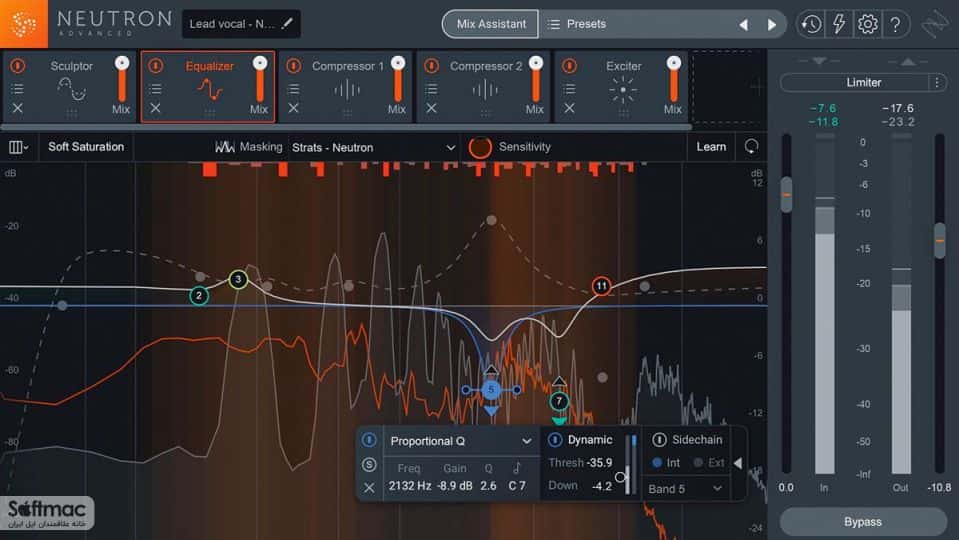Remove Compressor 2 module with X

(x=431, y=108)
